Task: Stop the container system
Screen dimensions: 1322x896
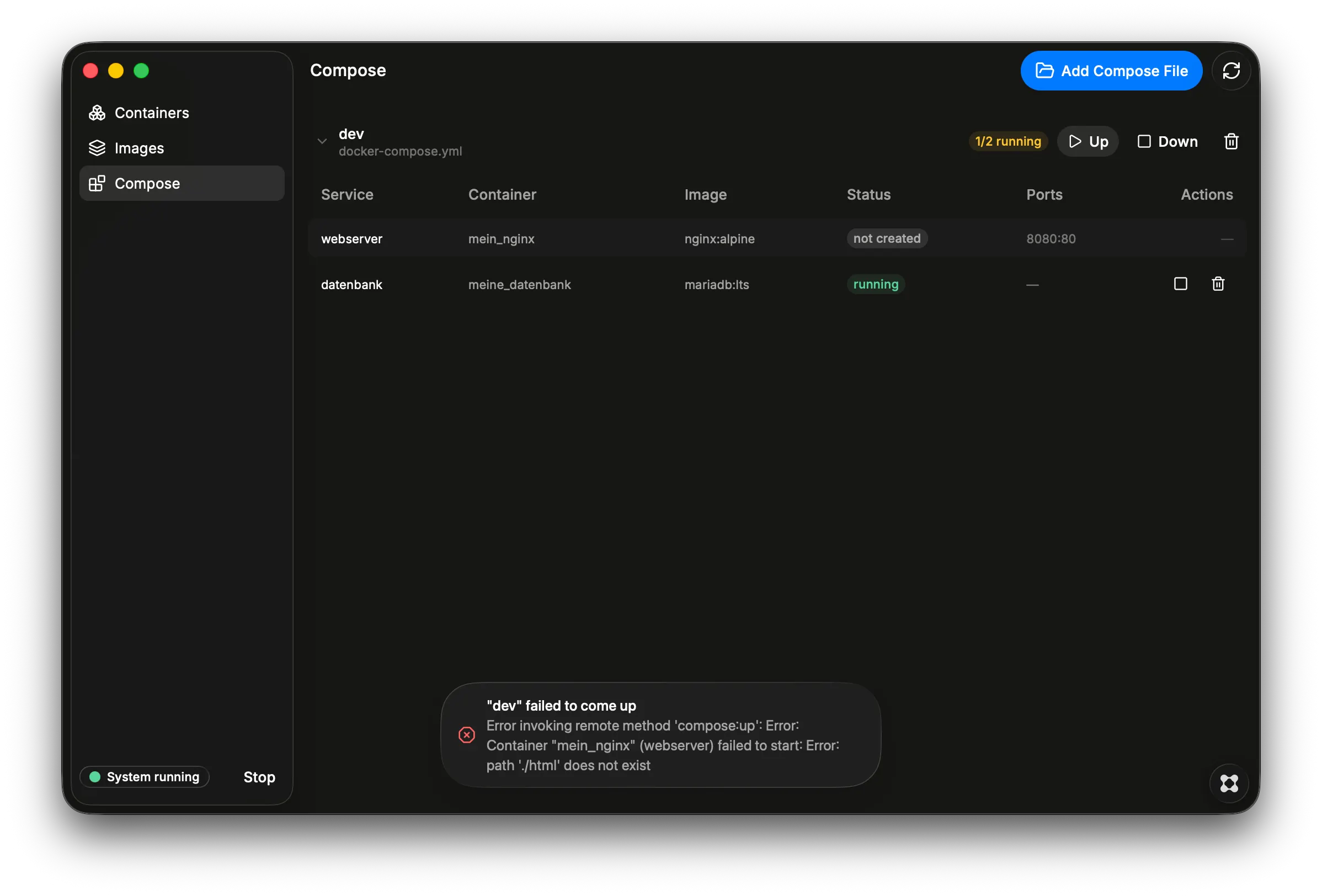Action: point(259,776)
